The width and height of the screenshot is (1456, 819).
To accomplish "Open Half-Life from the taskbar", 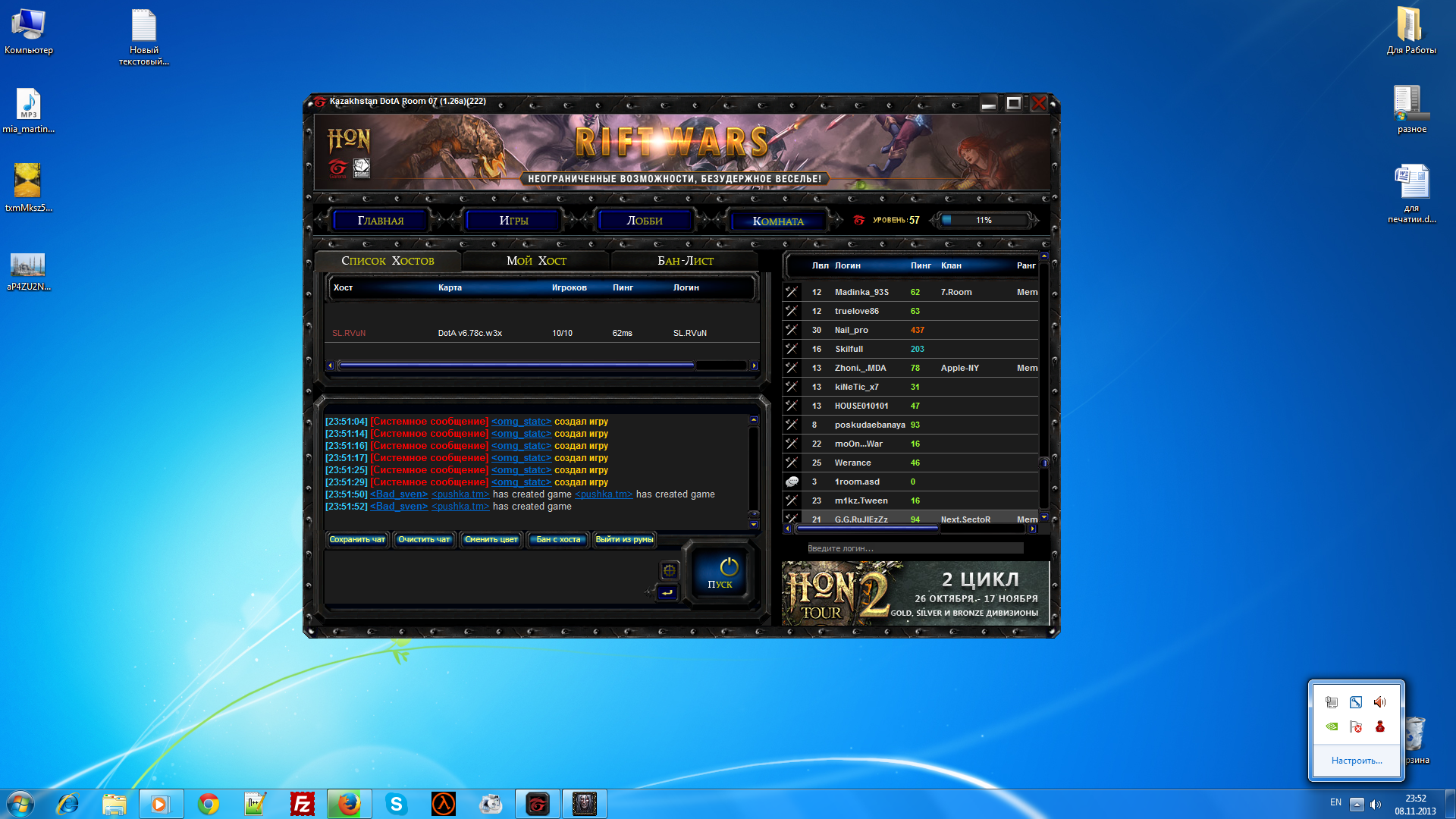I will 444,804.
